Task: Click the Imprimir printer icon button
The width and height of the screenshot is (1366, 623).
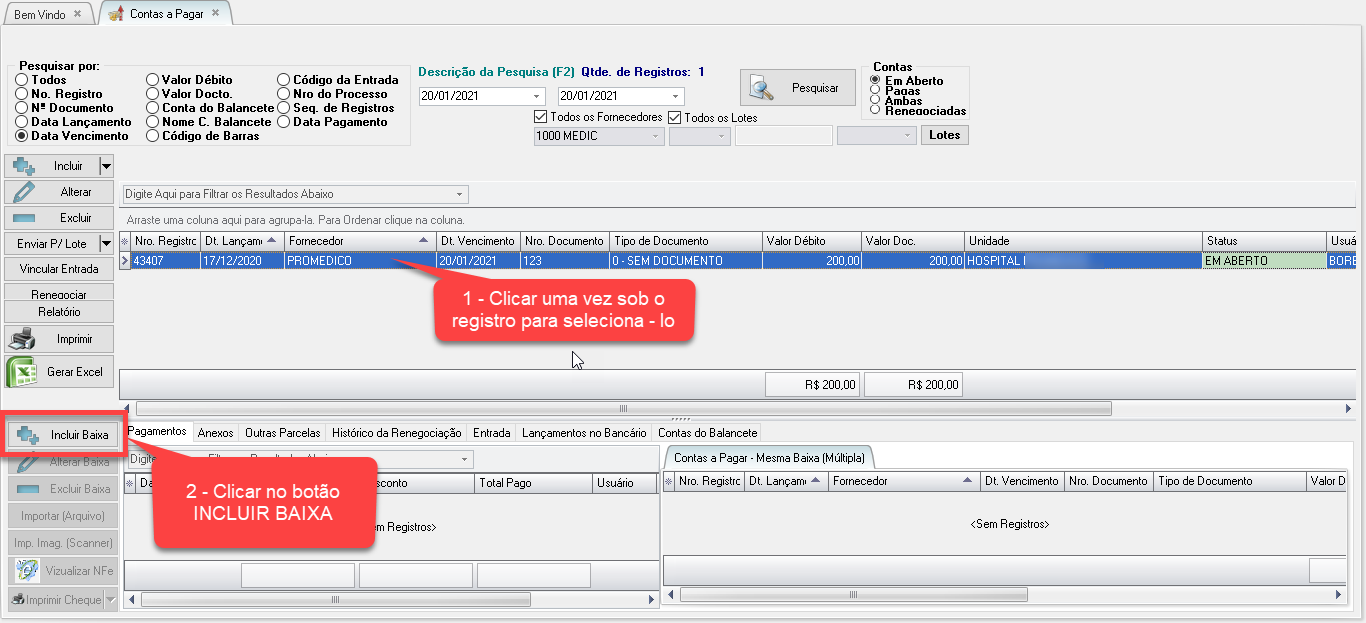Action: pos(59,339)
